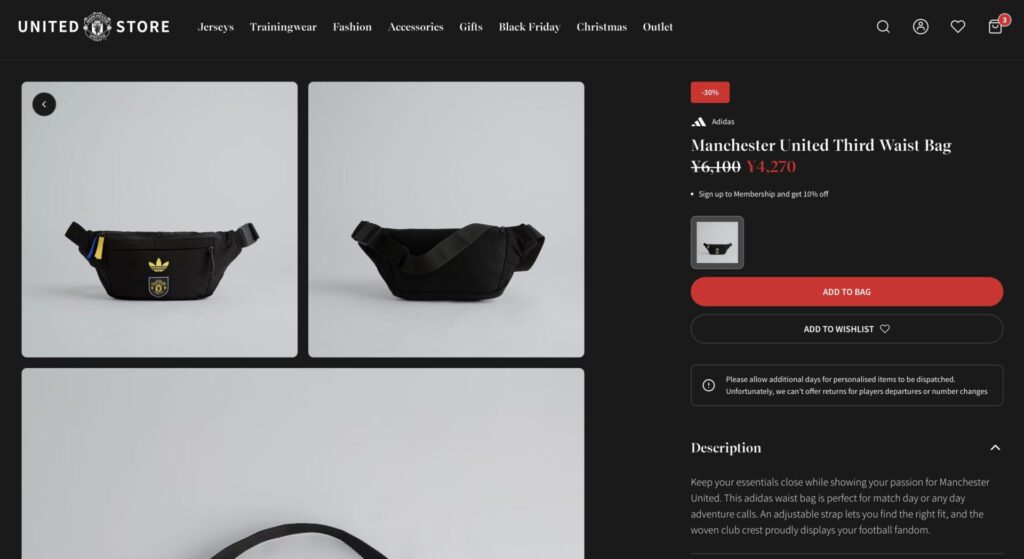Click the info icon in dispatch notice
The width and height of the screenshot is (1024, 559).
pos(709,385)
